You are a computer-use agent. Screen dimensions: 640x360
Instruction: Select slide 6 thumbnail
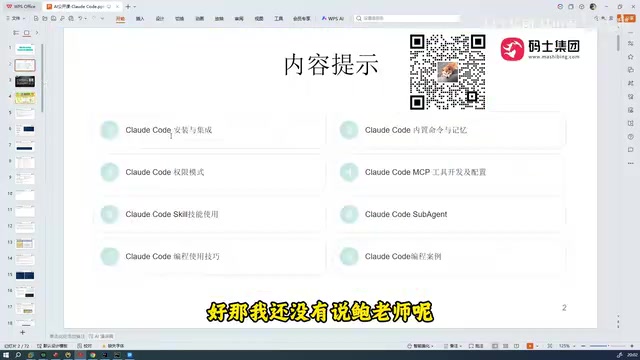[x=25, y=130]
